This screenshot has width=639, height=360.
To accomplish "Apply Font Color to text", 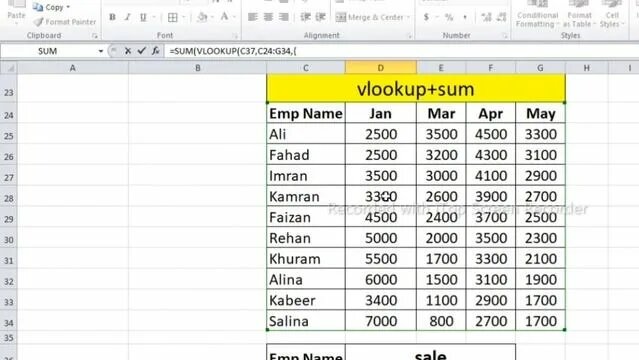I will point(224,17).
